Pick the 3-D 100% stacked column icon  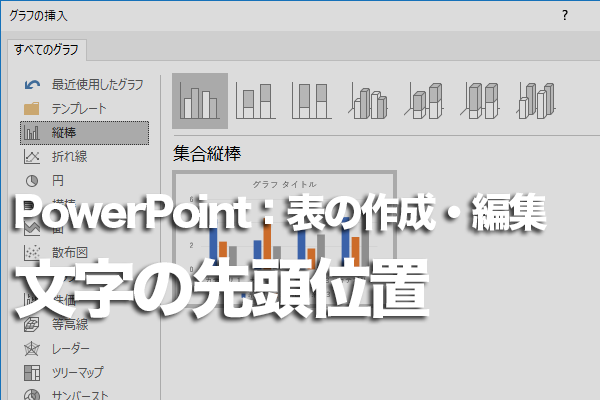coord(480,101)
